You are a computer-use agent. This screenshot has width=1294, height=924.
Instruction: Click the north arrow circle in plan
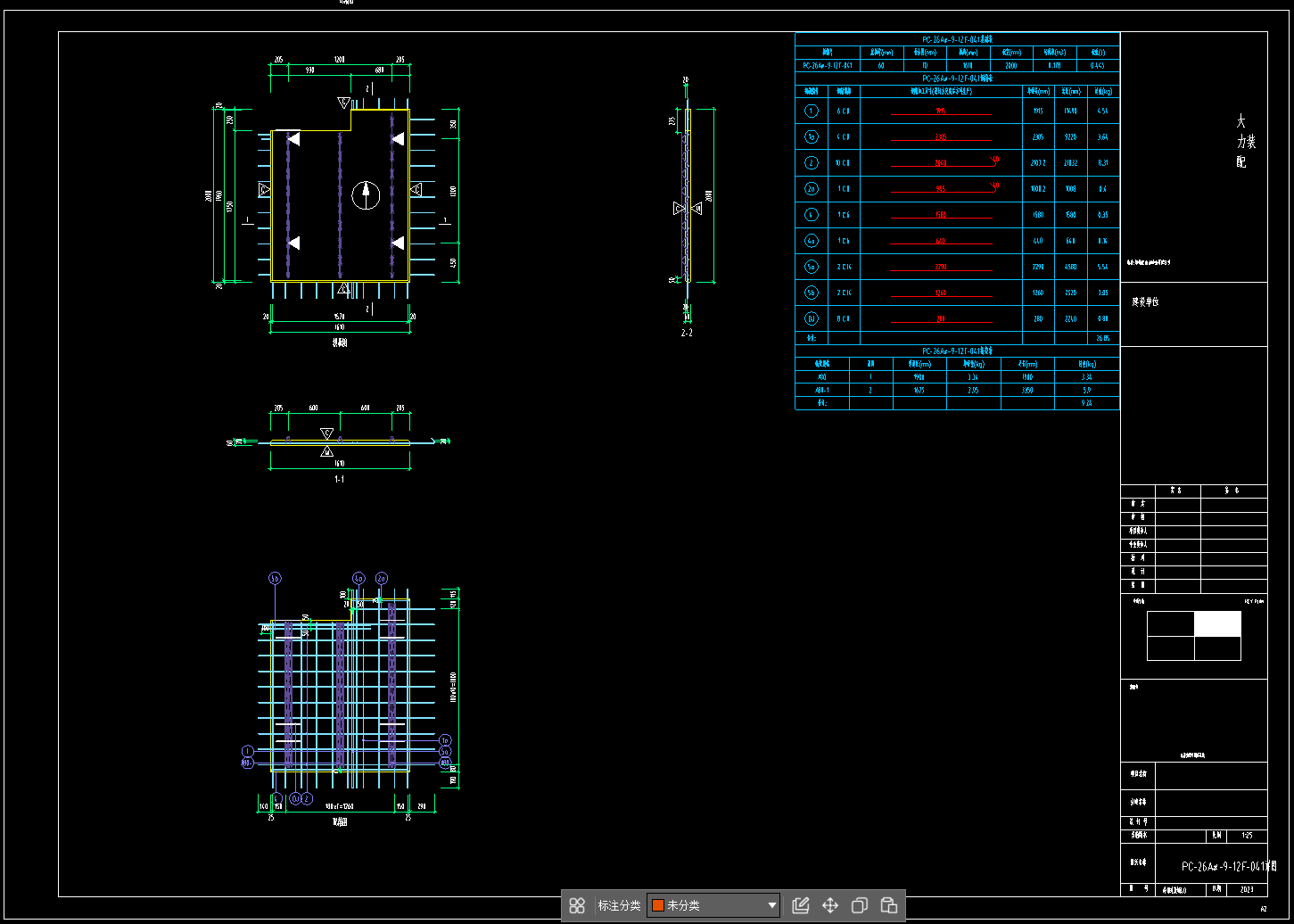pyautogui.click(x=365, y=194)
